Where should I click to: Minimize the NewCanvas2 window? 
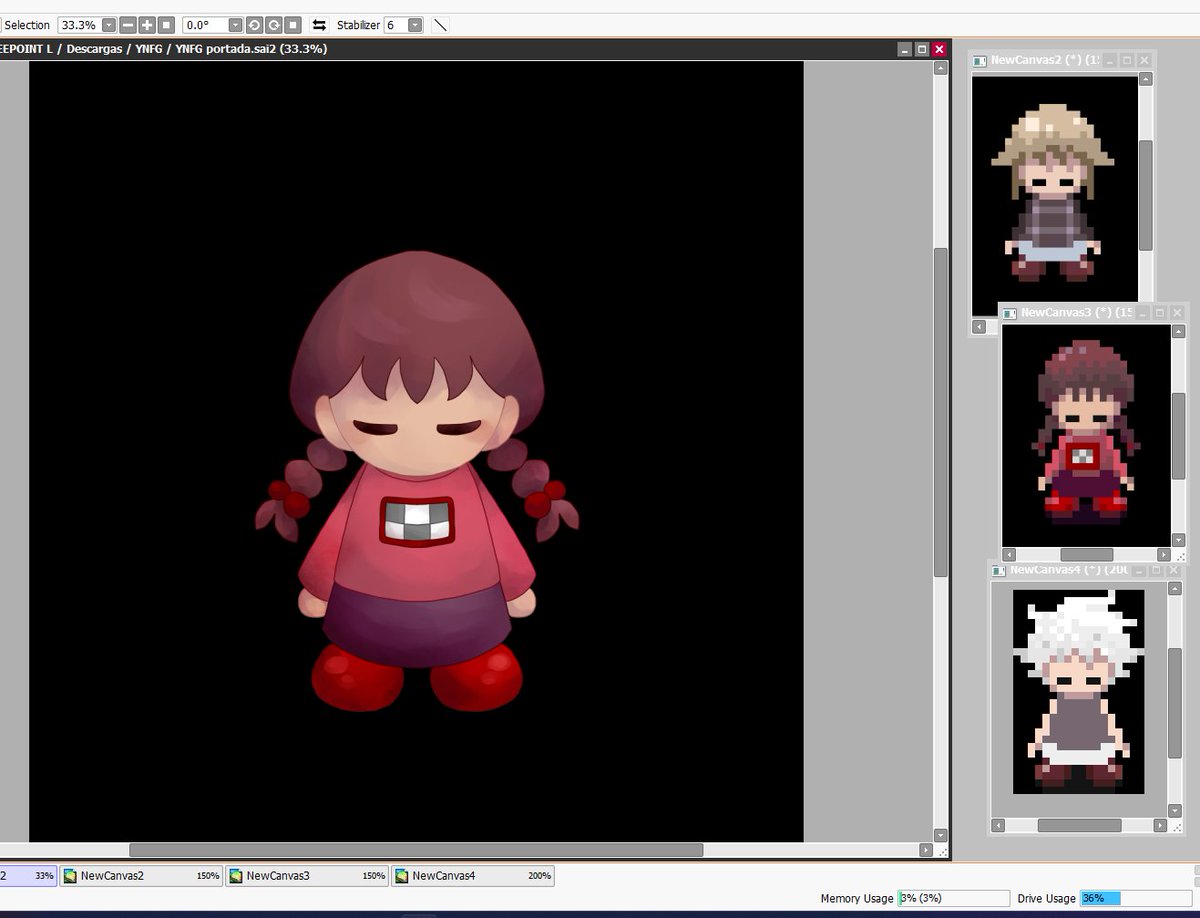click(x=1109, y=60)
